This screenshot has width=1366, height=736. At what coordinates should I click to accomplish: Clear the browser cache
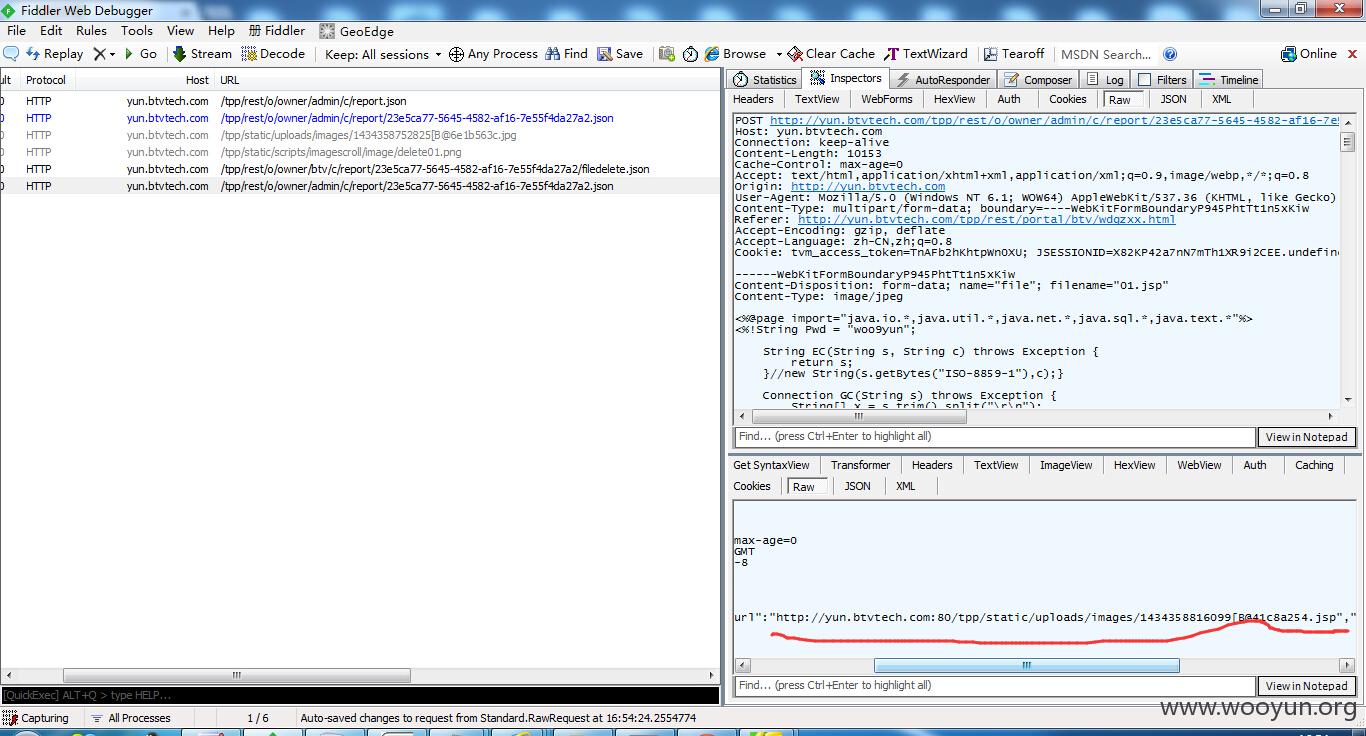(x=831, y=54)
